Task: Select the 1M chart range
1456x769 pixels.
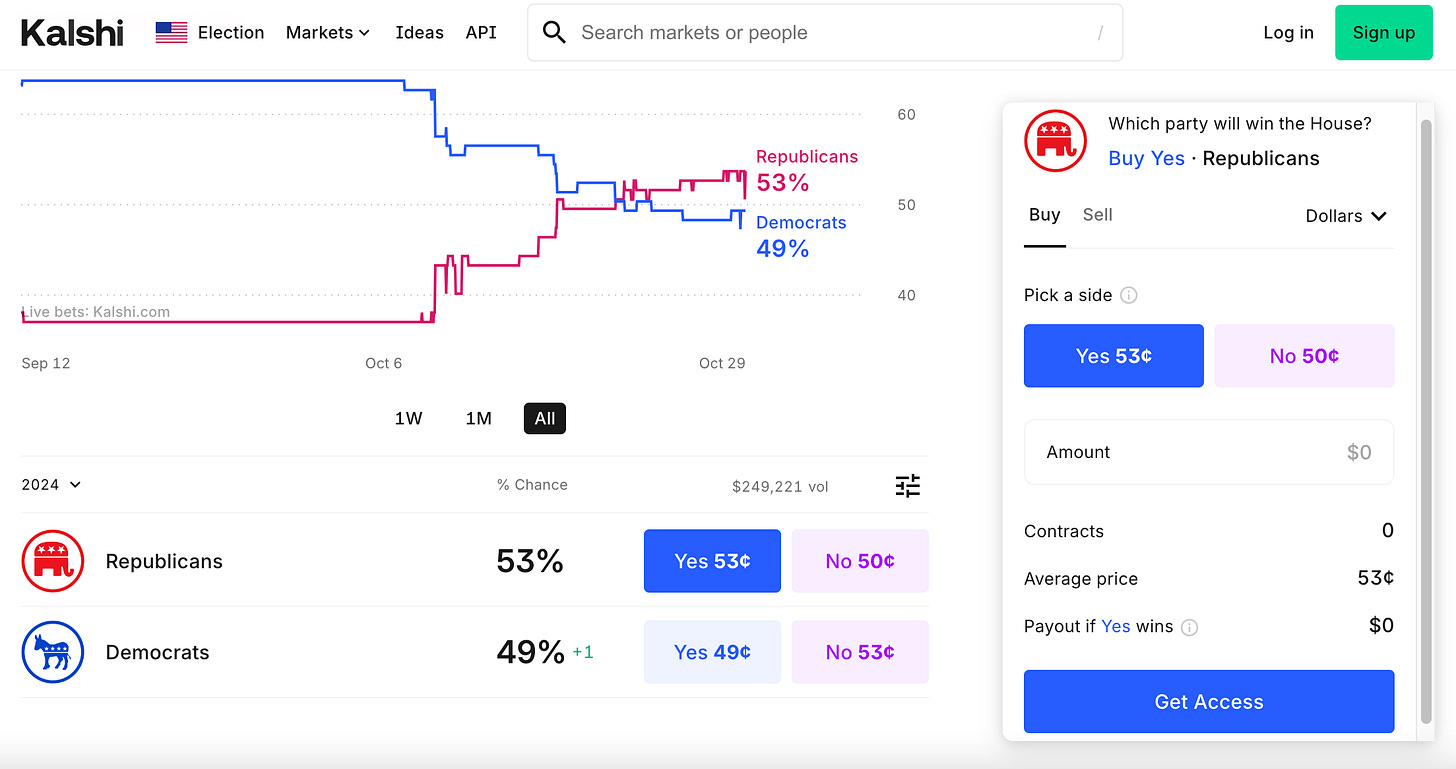Action: pos(479,419)
